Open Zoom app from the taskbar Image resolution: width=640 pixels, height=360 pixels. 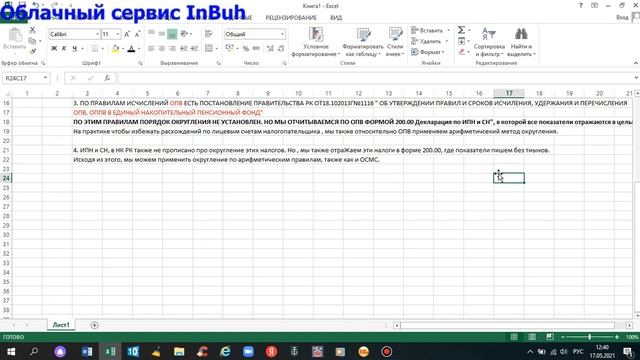(x=248, y=351)
